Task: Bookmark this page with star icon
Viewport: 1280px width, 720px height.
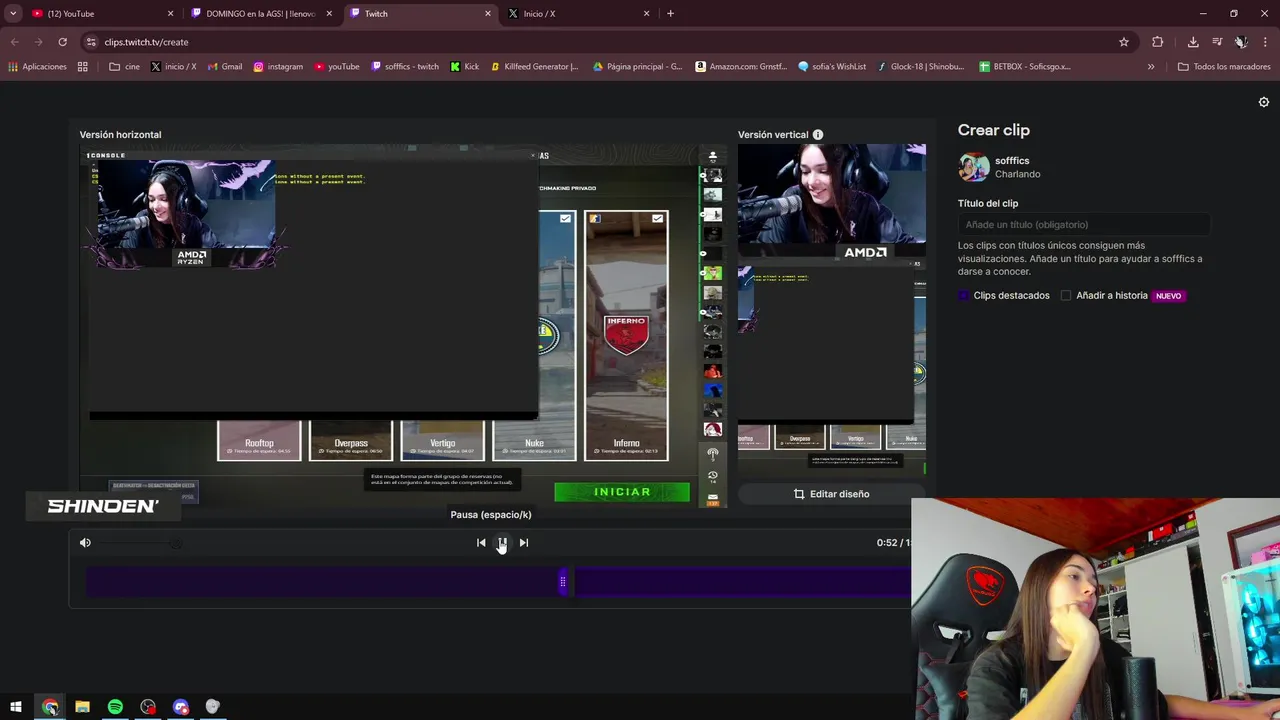Action: [x=1124, y=42]
